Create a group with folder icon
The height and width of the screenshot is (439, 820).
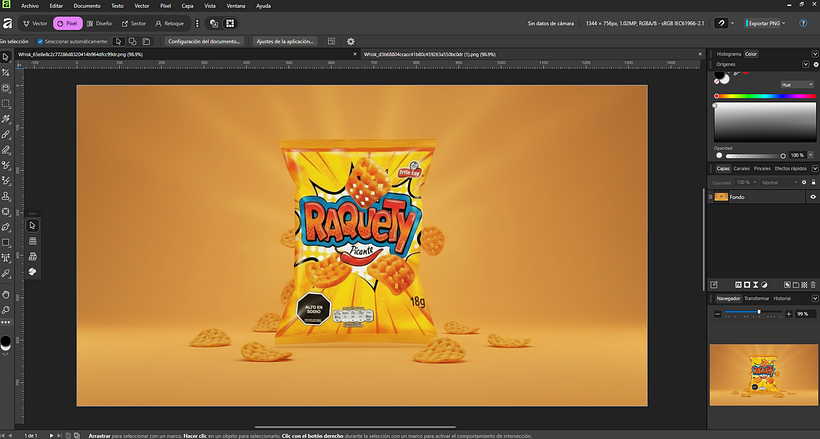[796, 285]
